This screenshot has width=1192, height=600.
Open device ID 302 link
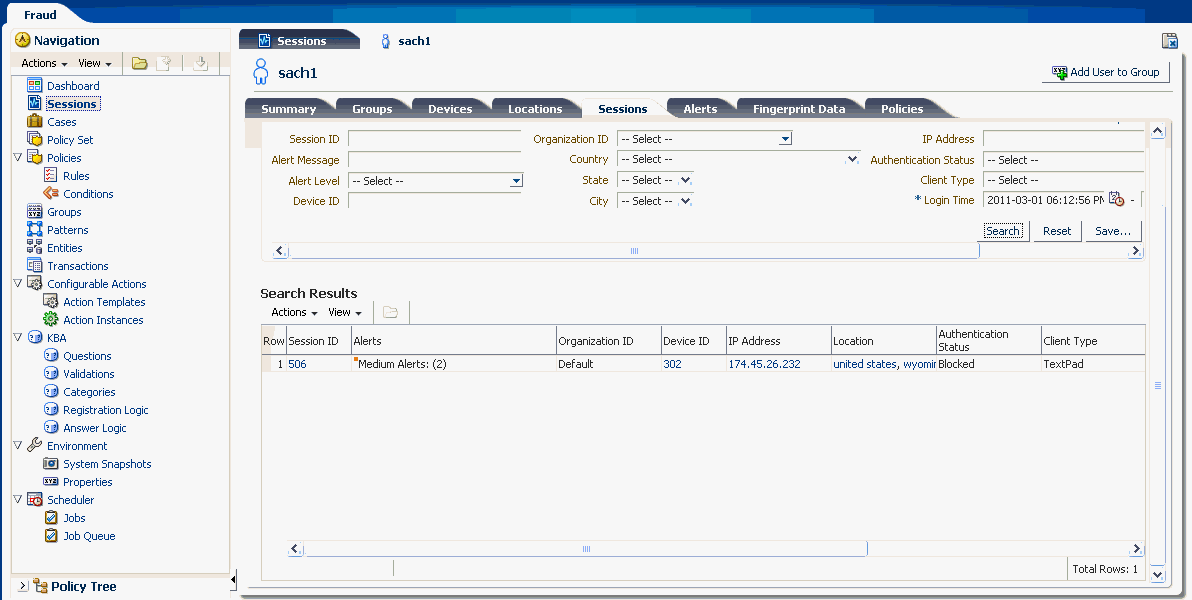(x=672, y=363)
